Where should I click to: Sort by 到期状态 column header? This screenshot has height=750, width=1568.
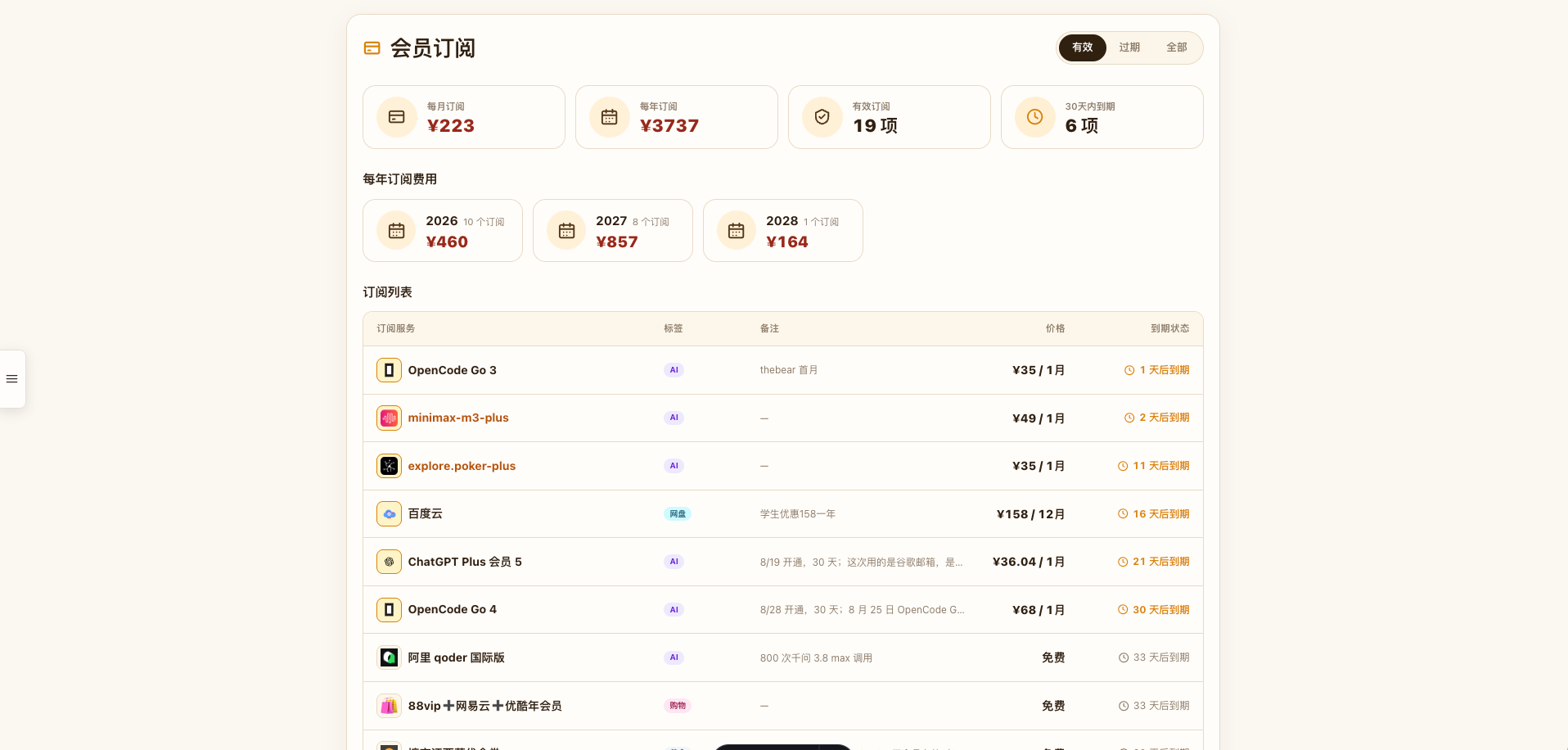(x=1170, y=328)
